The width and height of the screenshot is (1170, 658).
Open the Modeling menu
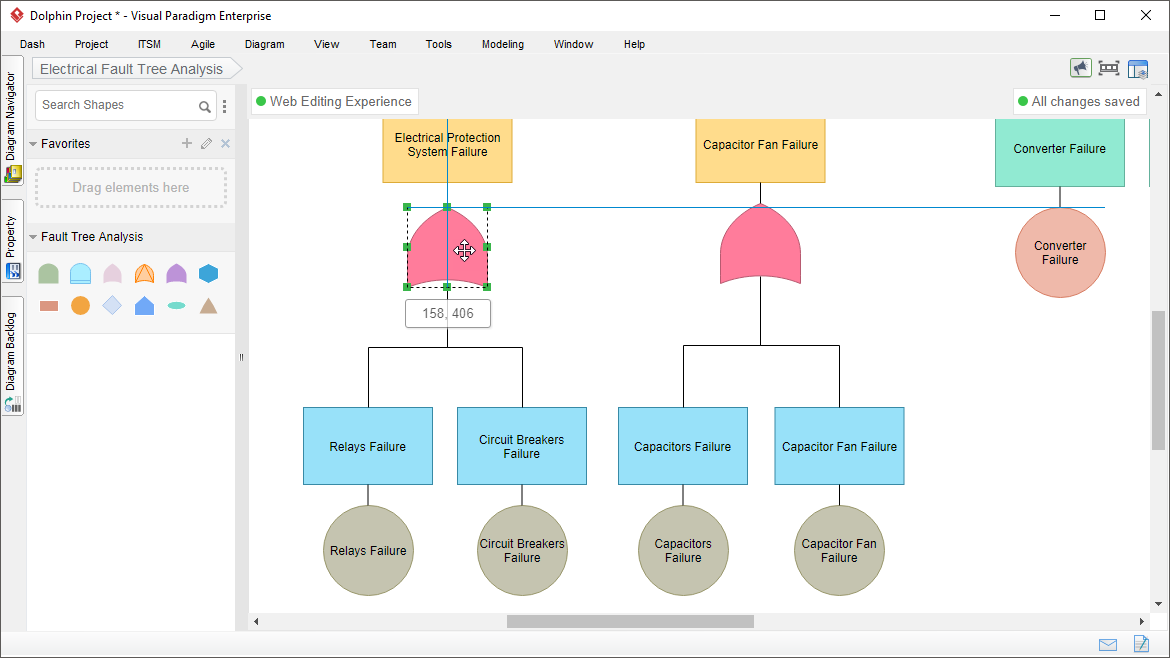click(x=502, y=44)
